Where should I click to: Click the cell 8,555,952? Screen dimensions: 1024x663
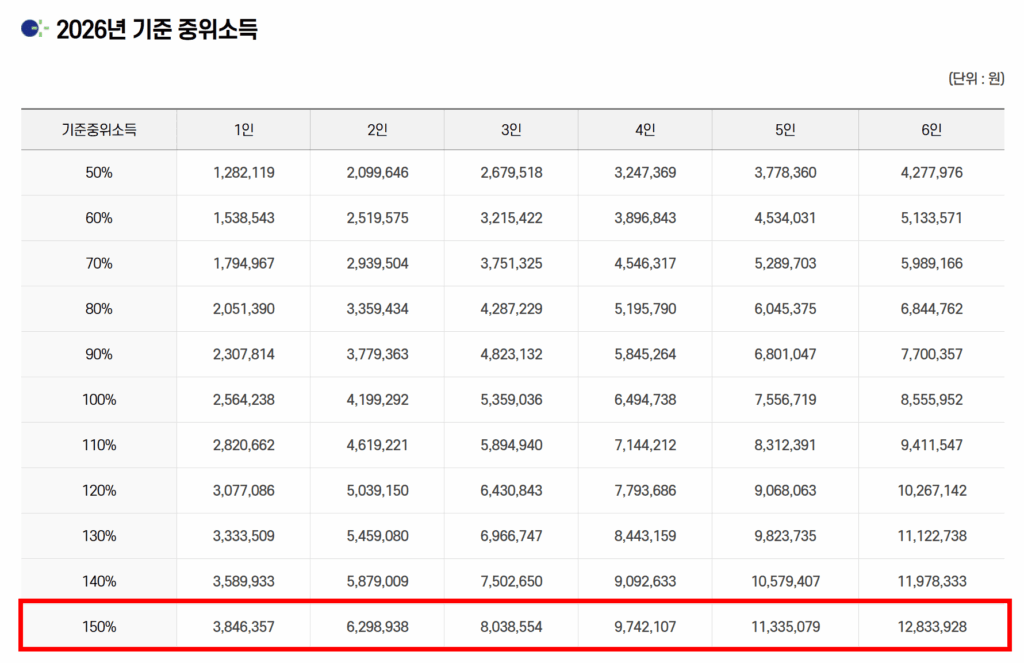[931, 399]
